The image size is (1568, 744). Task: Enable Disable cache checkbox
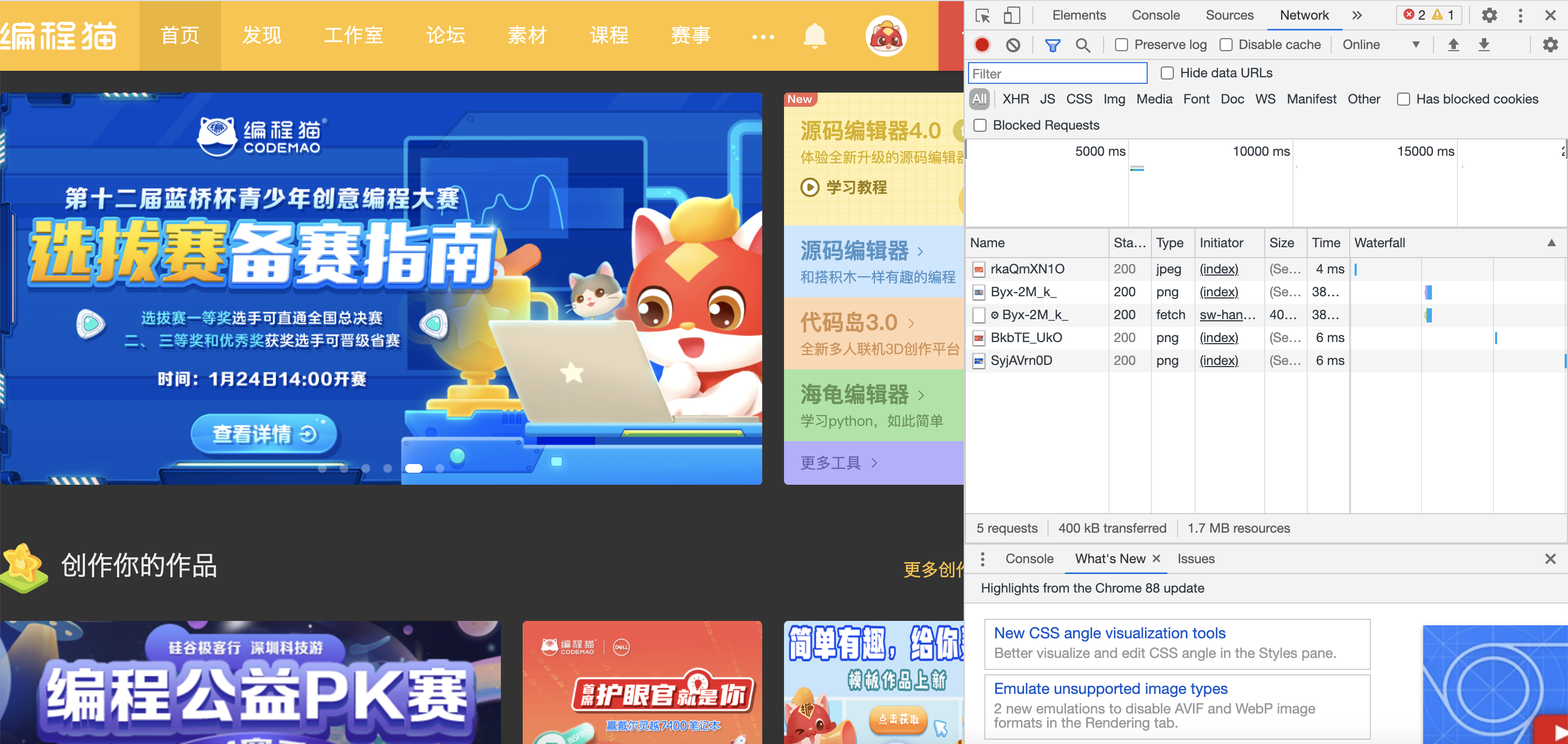point(1226,45)
